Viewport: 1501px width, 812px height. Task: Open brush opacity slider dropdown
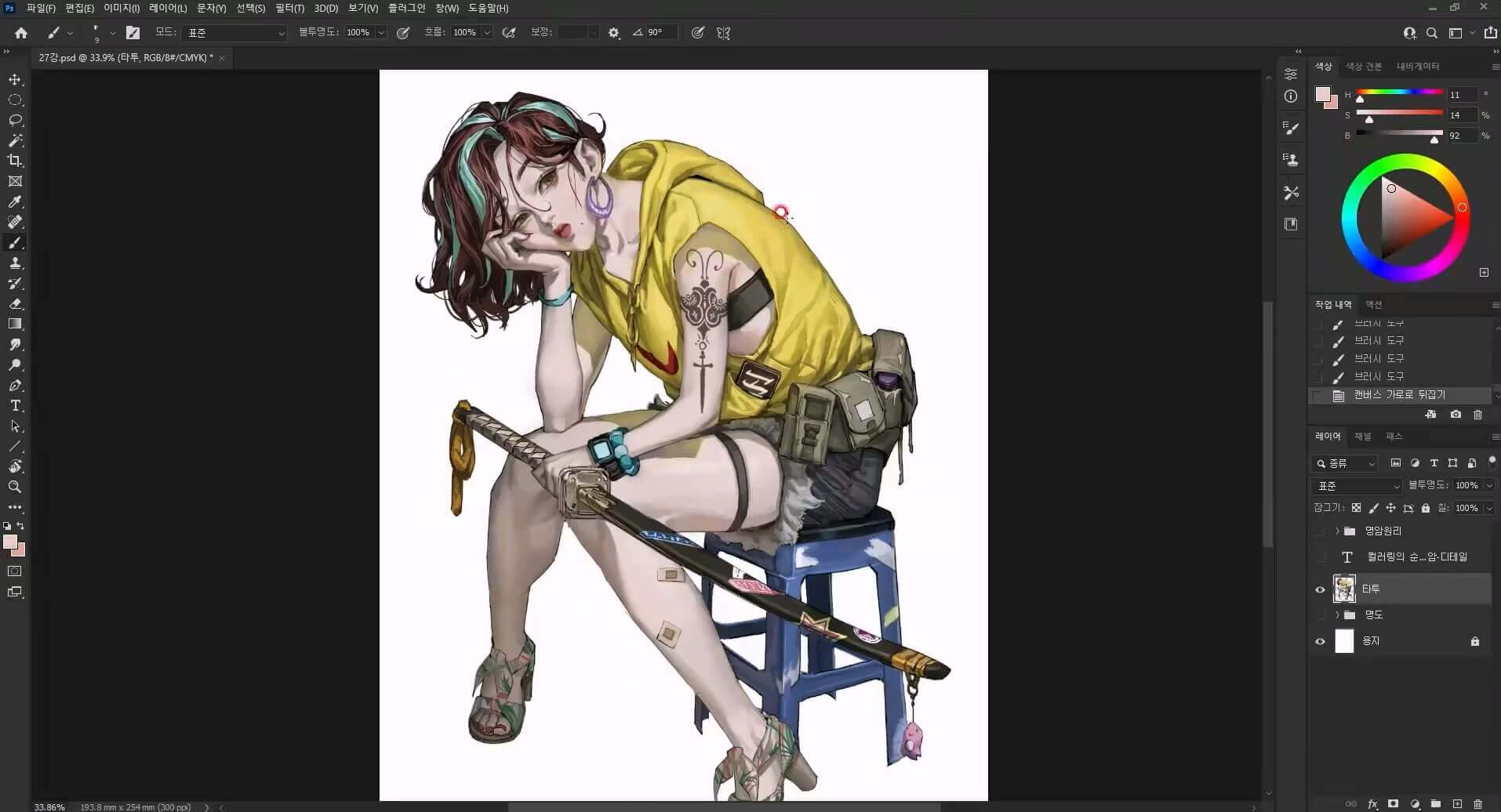point(381,33)
